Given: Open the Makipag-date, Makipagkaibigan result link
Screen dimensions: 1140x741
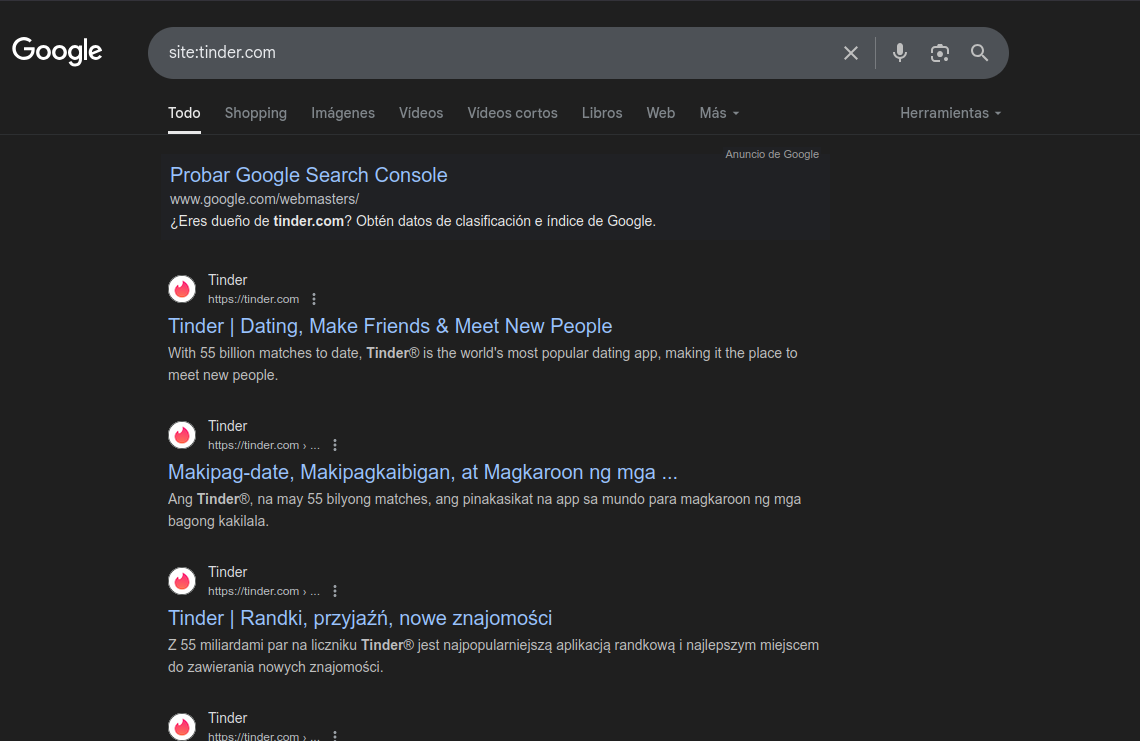Looking at the screenshot, I should click(422, 472).
